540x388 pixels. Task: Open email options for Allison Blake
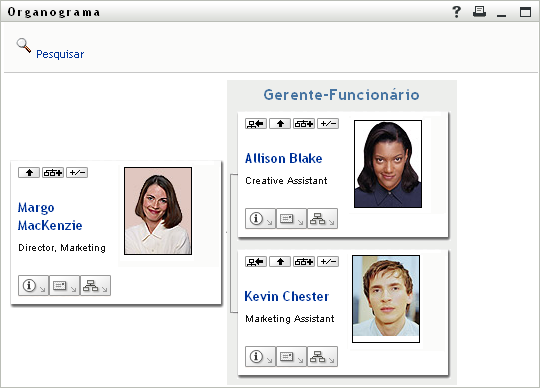pyautogui.click(x=291, y=219)
